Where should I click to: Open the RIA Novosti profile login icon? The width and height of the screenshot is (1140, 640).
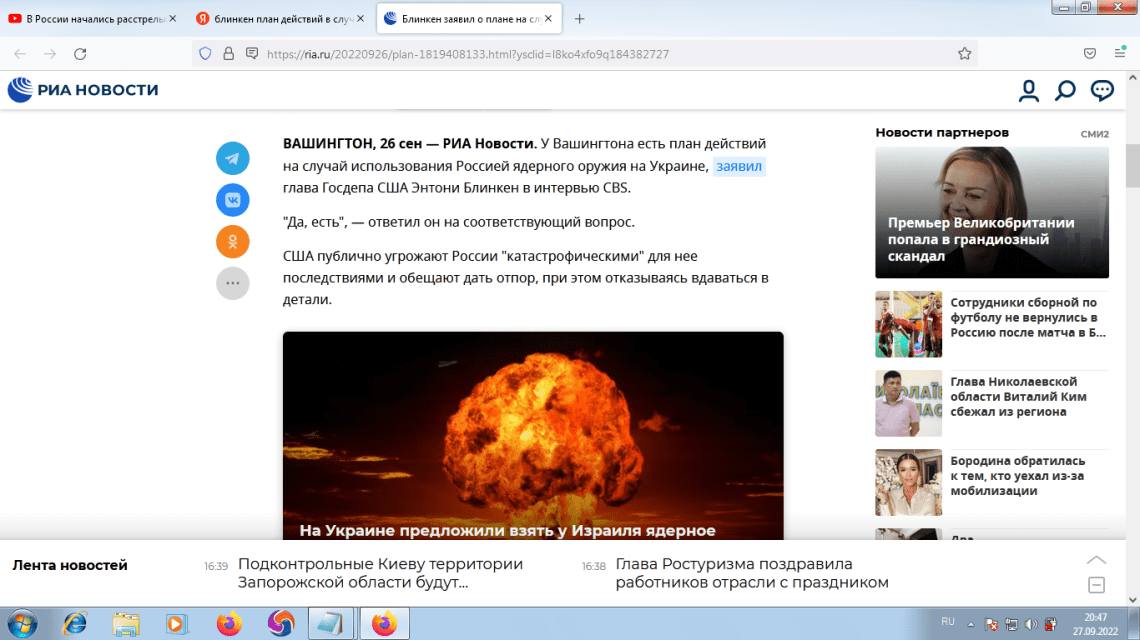1029,91
